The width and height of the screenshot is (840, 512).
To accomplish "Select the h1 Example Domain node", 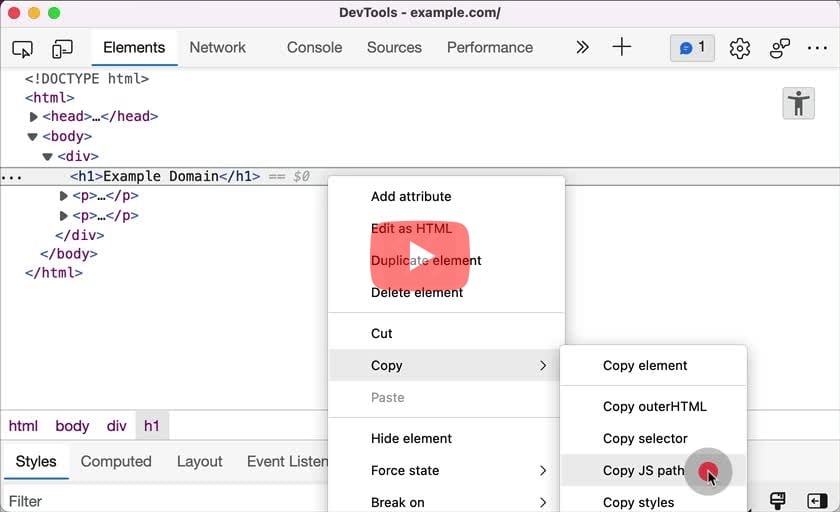I will [x=165, y=177].
